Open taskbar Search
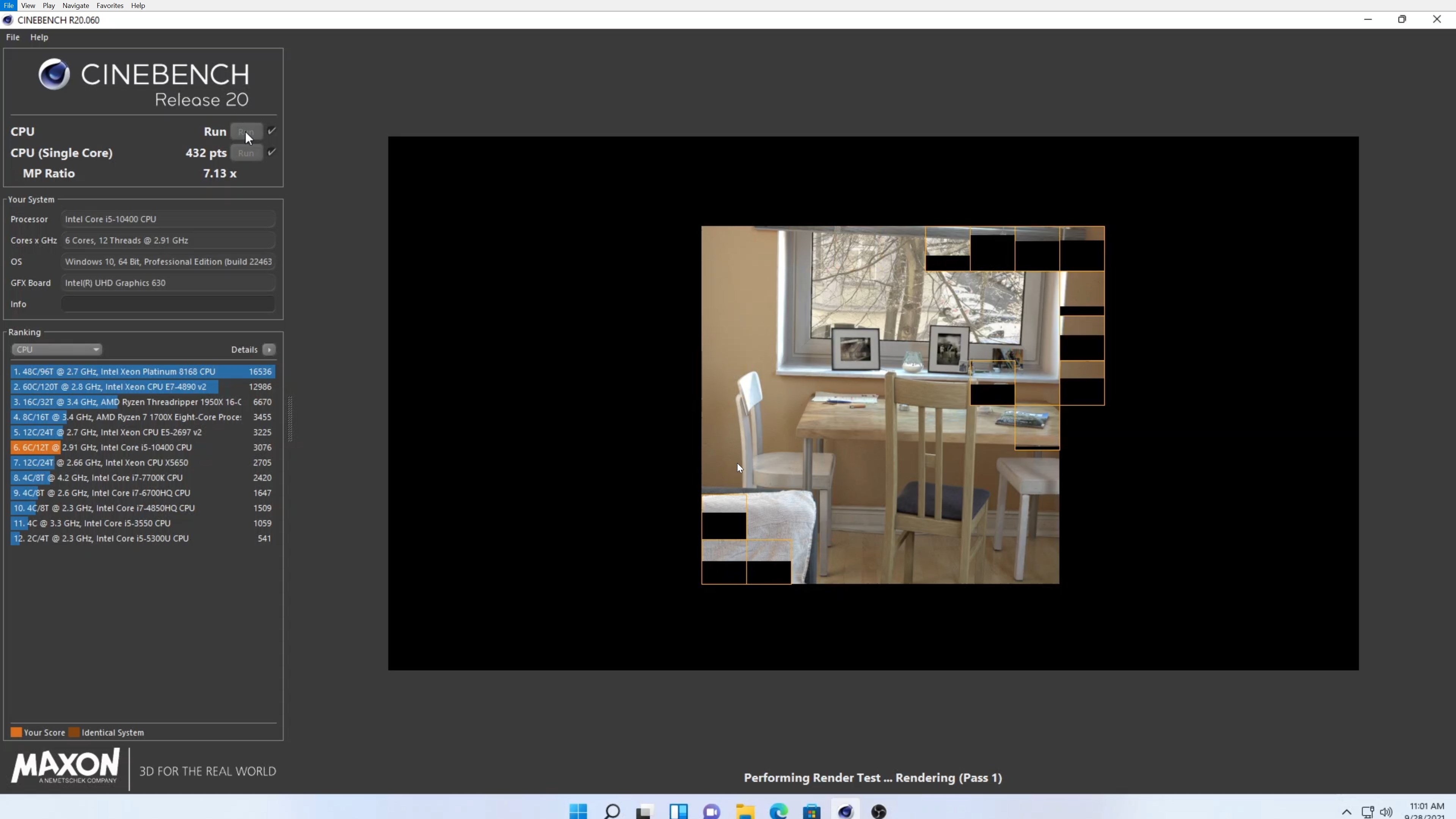The image size is (1456, 819). (612, 812)
